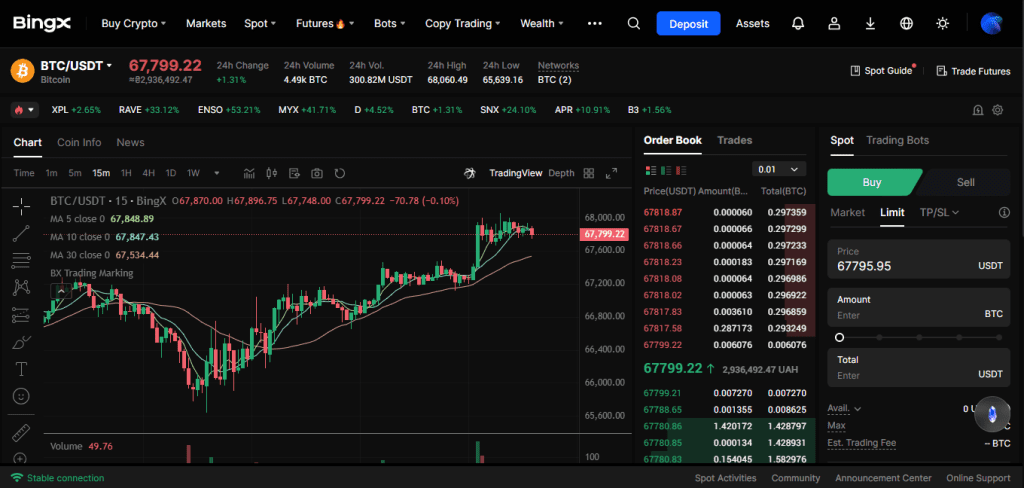The width and height of the screenshot is (1024, 488).
Task: Open the 0.01 price precision dropdown
Action: [779, 169]
